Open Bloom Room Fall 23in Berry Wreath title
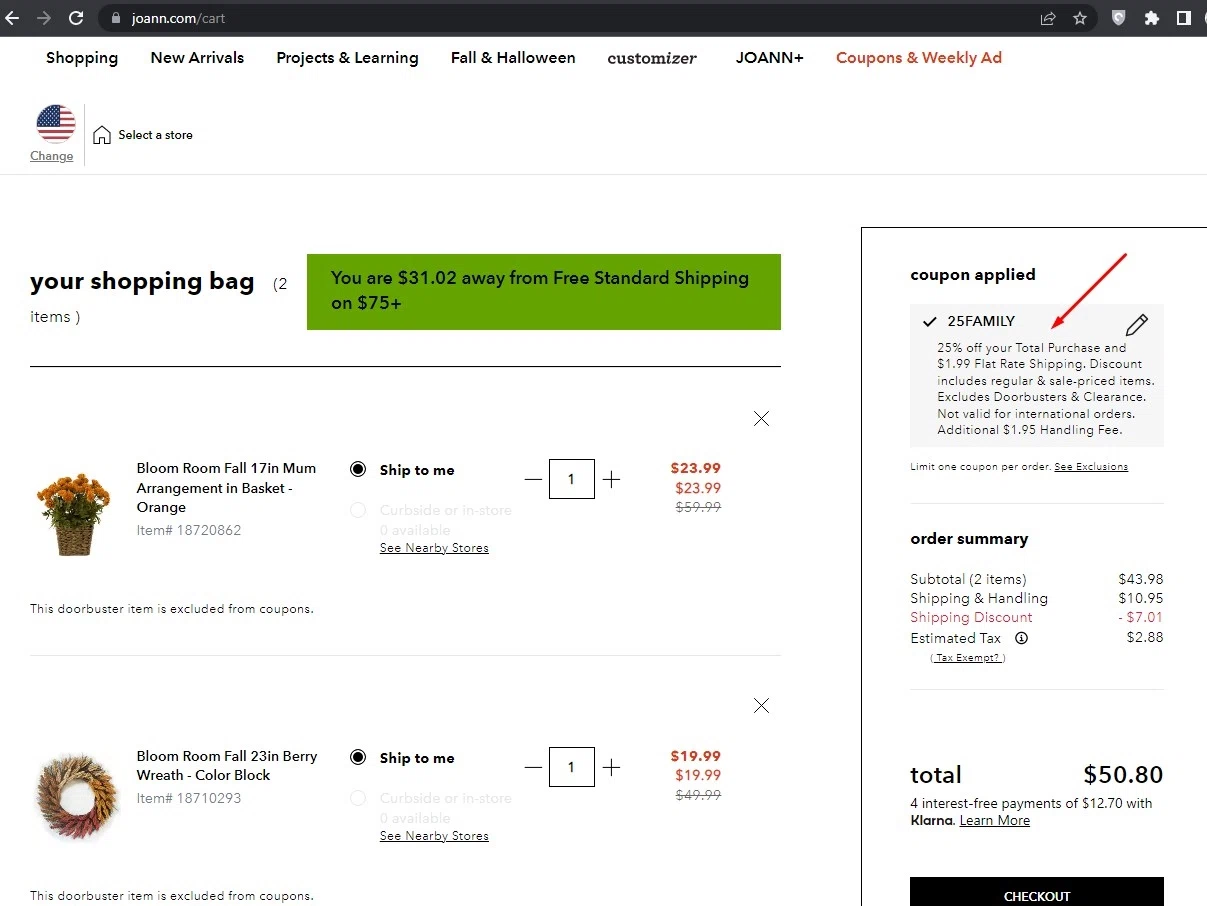Image resolution: width=1207 pixels, height=906 pixels. pyautogui.click(x=227, y=766)
